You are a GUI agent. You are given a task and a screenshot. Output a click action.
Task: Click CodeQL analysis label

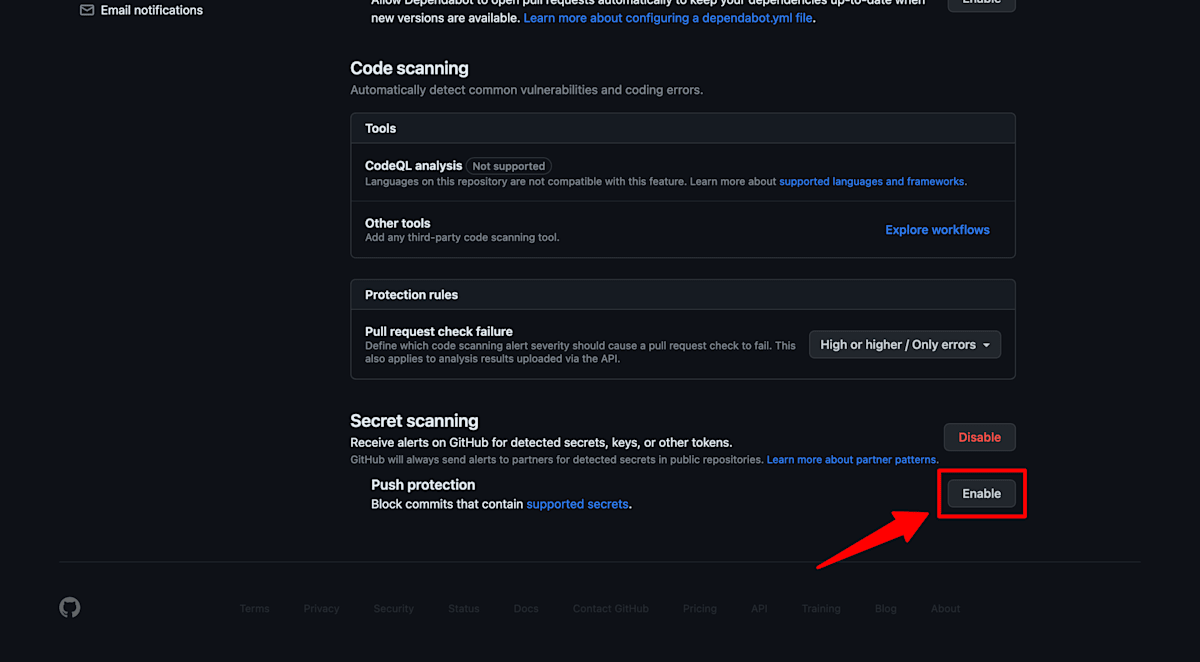[x=414, y=166]
